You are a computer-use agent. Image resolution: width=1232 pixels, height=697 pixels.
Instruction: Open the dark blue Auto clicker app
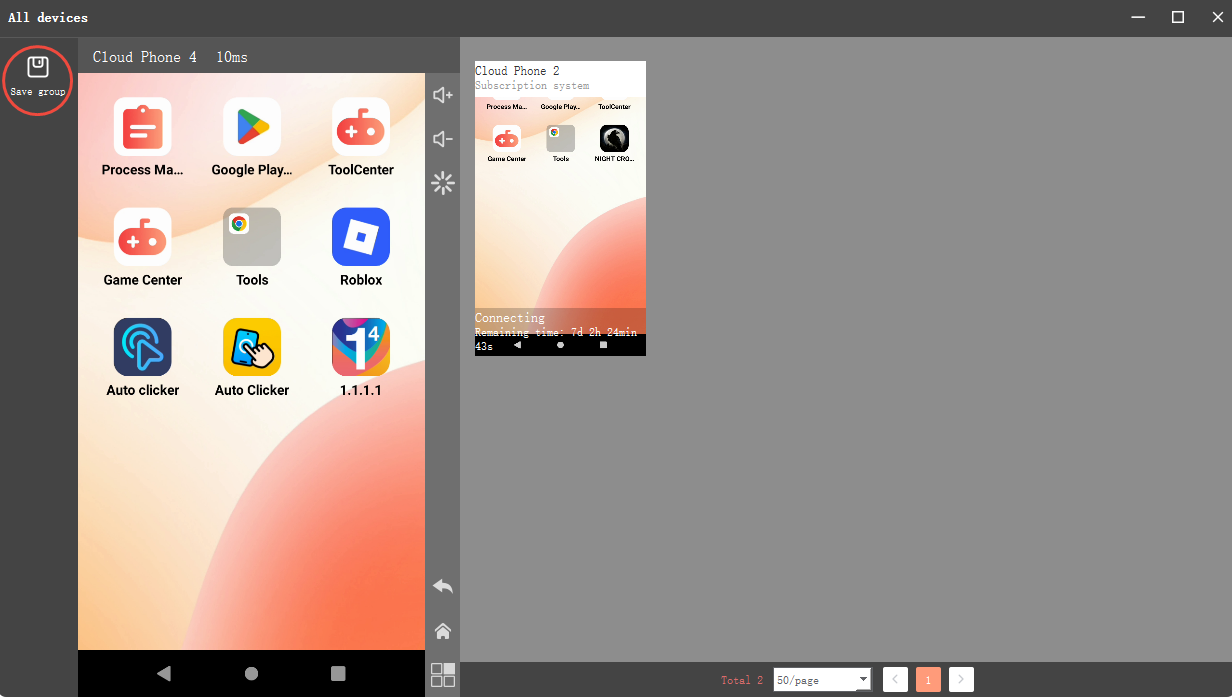pyautogui.click(x=143, y=357)
